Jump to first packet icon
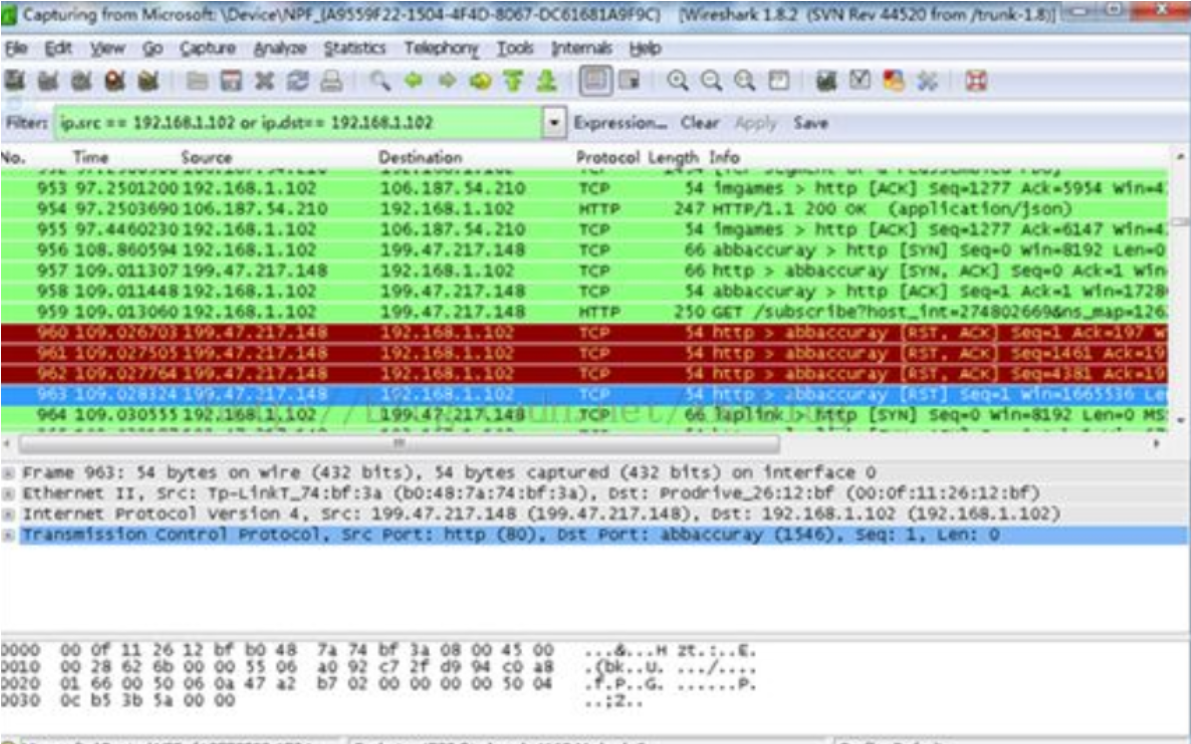The height and width of the screenshot is (744, 1191). 513,80
